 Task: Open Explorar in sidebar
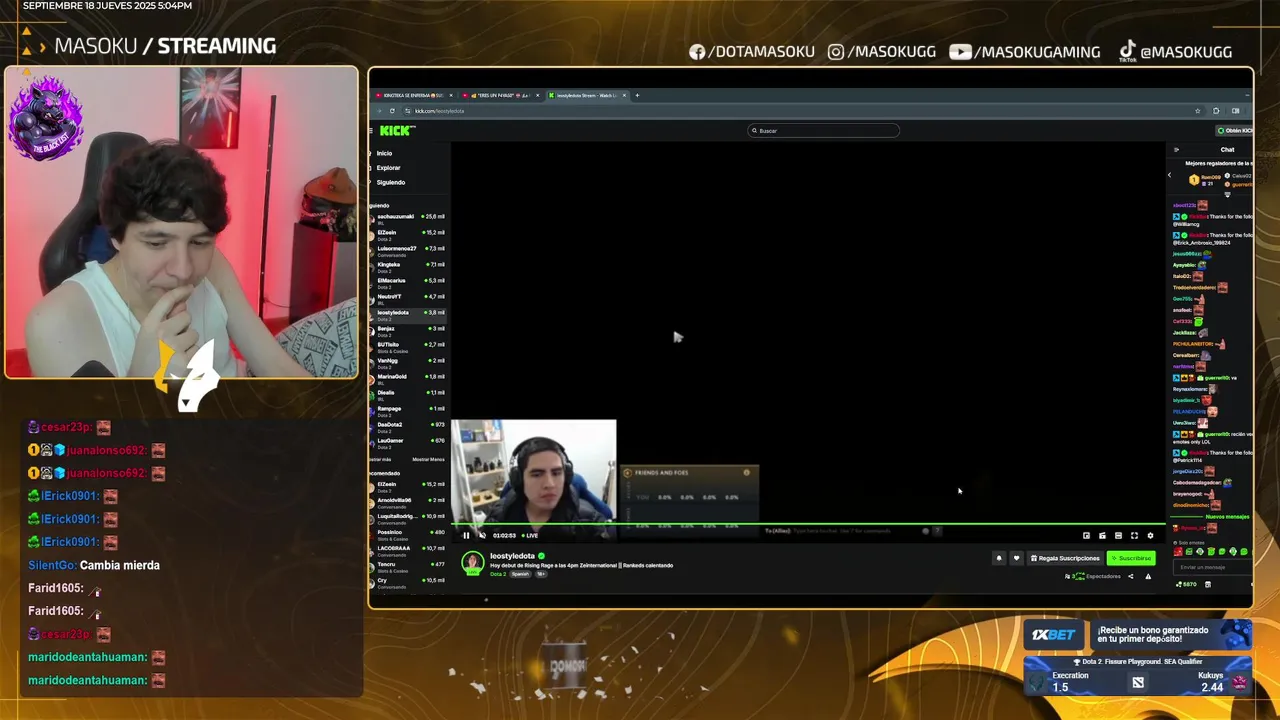388,167
